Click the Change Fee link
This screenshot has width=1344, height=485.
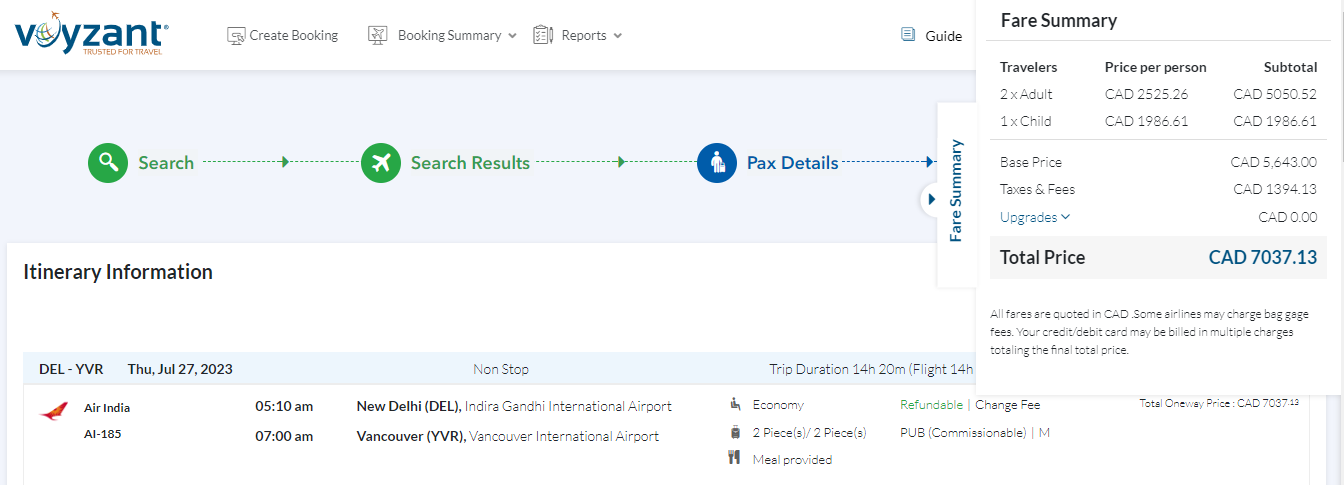1007,405
